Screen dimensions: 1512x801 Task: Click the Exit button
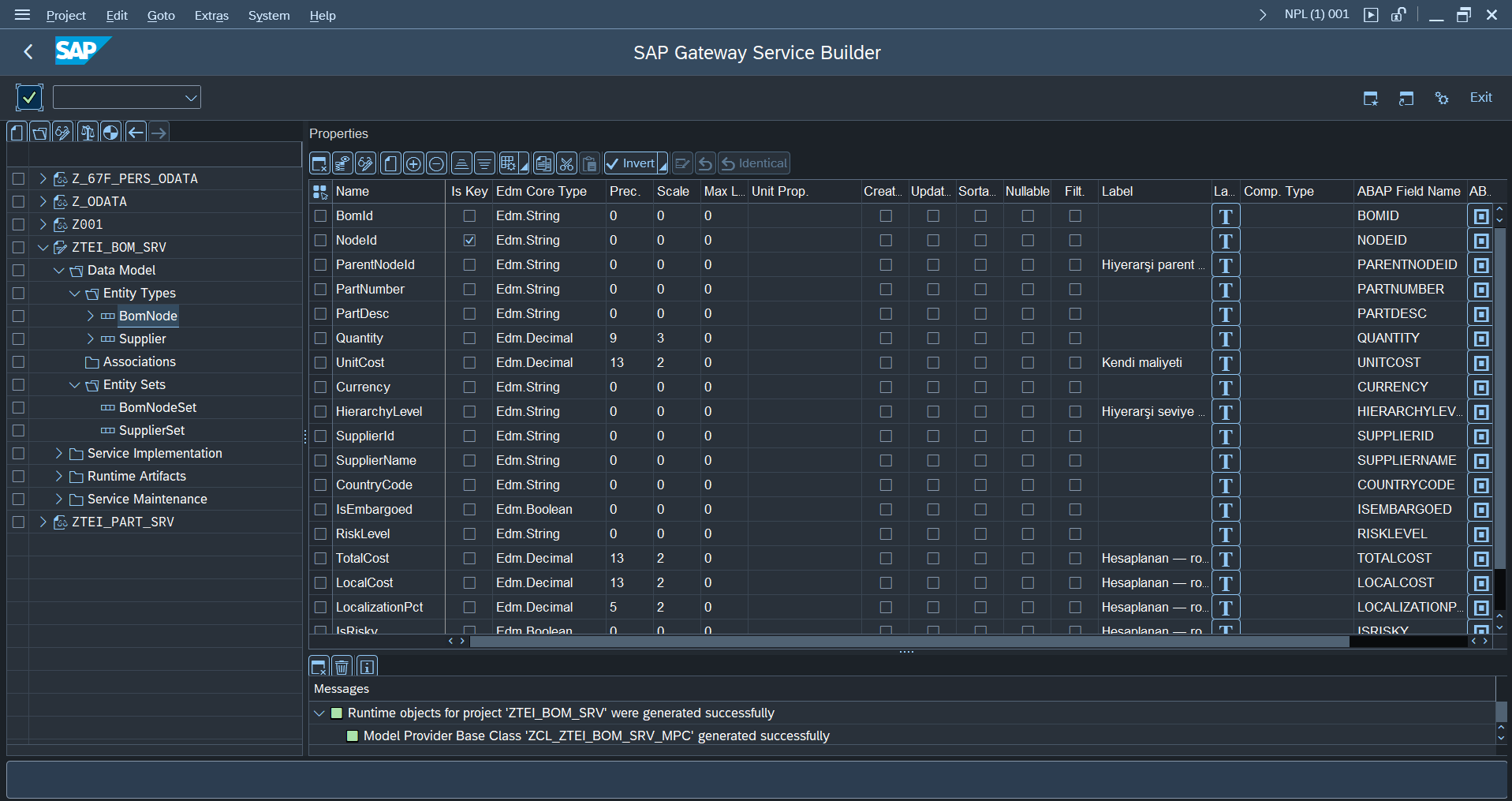click(x=1480, y=98)
